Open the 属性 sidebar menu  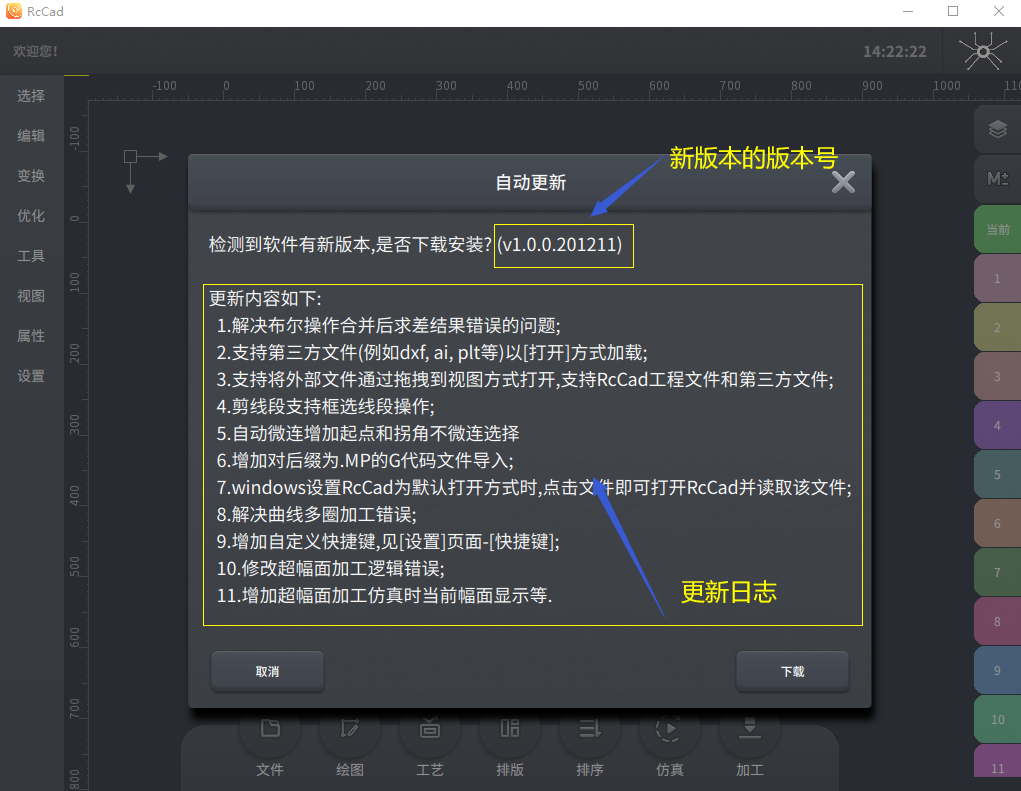click(31, 336)
